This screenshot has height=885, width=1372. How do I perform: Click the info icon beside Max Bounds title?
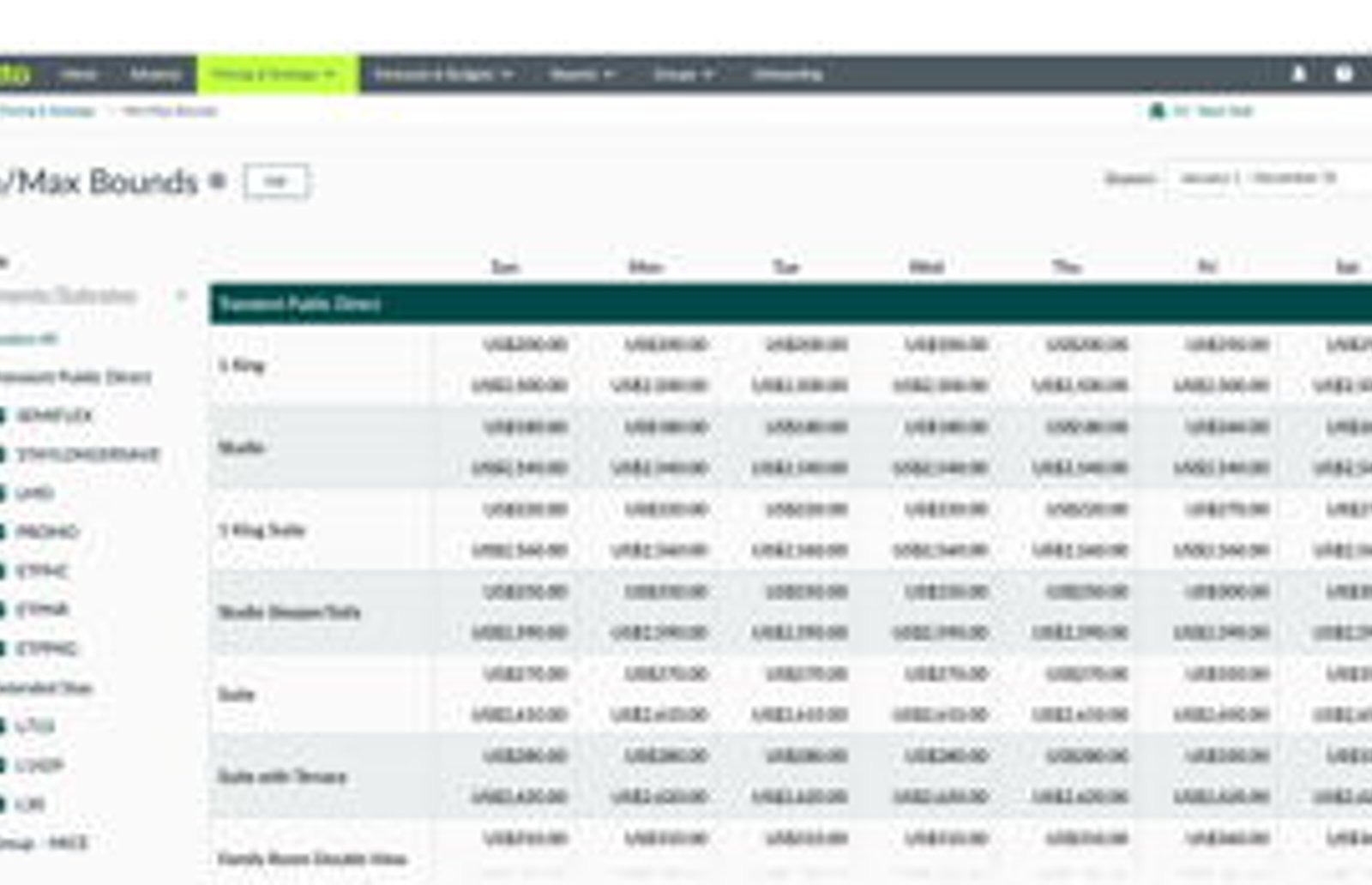coord(219,181)
